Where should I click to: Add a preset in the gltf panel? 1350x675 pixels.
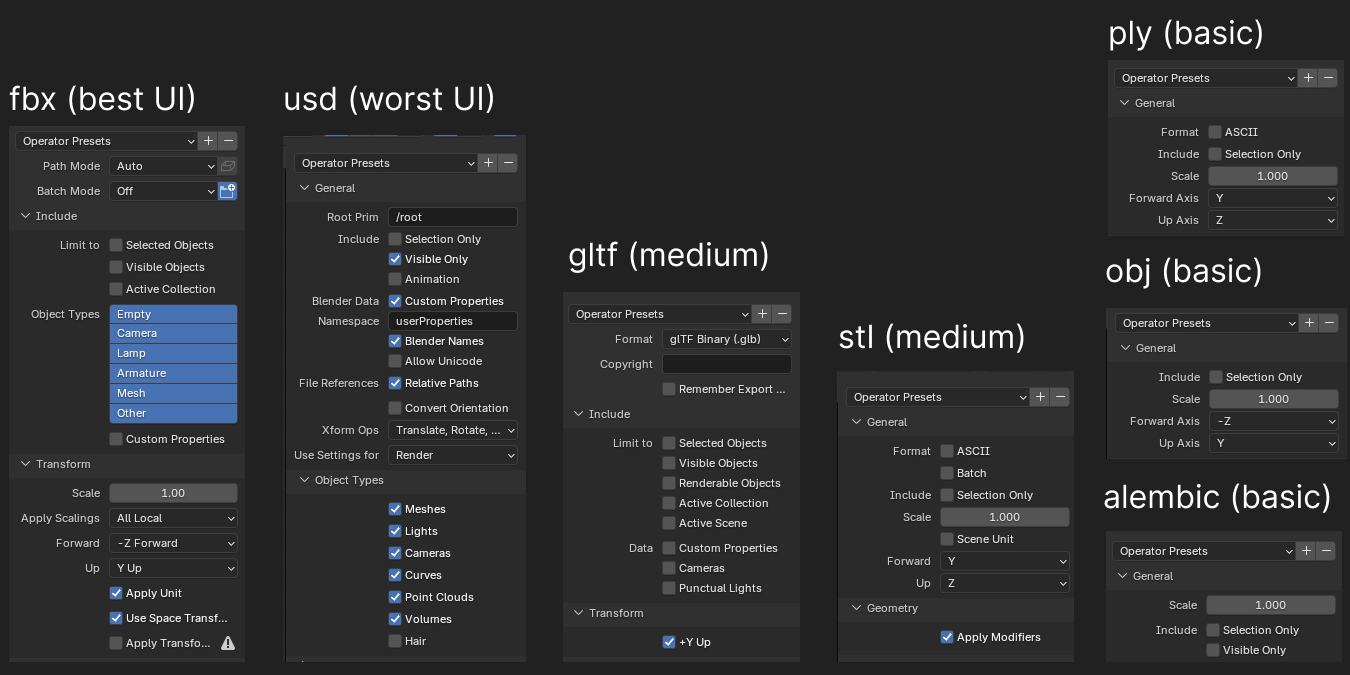coord(762,314)
